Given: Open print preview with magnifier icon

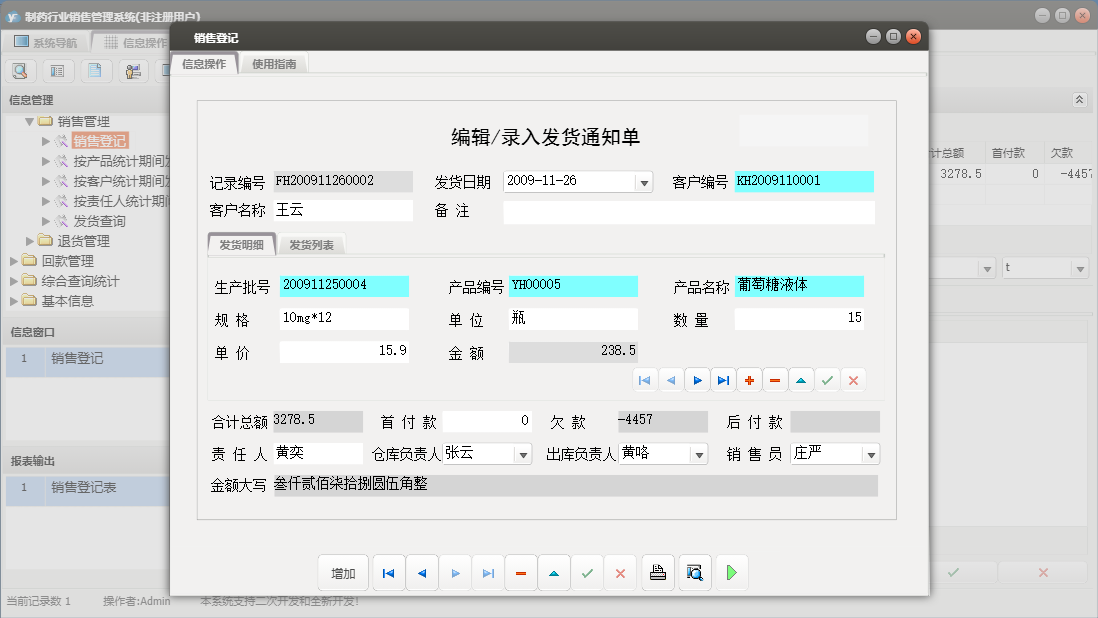Looking at the screenshot, I should (x=695, y=572).
